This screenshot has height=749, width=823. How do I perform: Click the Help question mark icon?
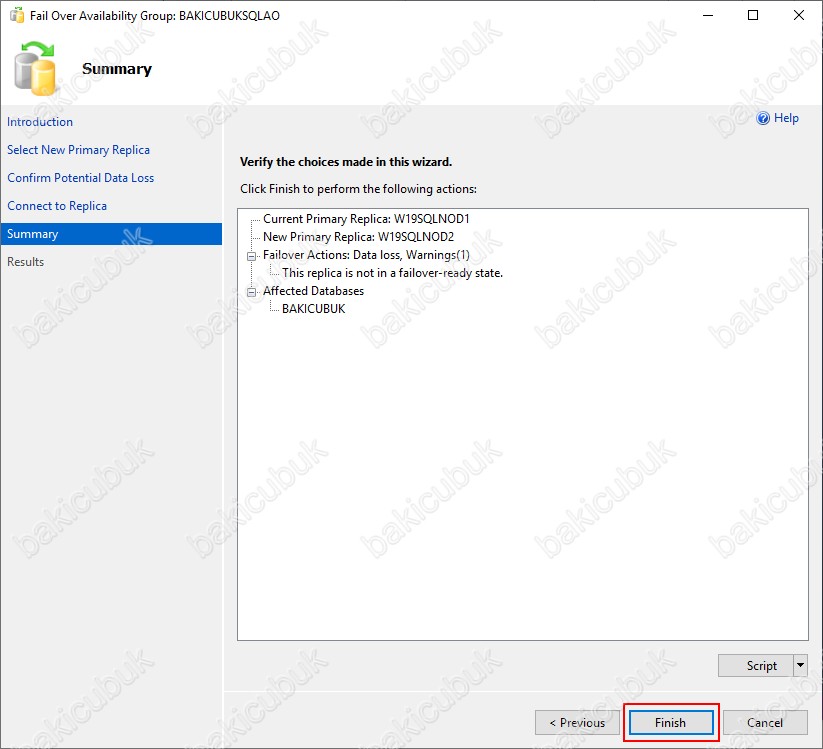pyautogui.click(x=763, y=118)
